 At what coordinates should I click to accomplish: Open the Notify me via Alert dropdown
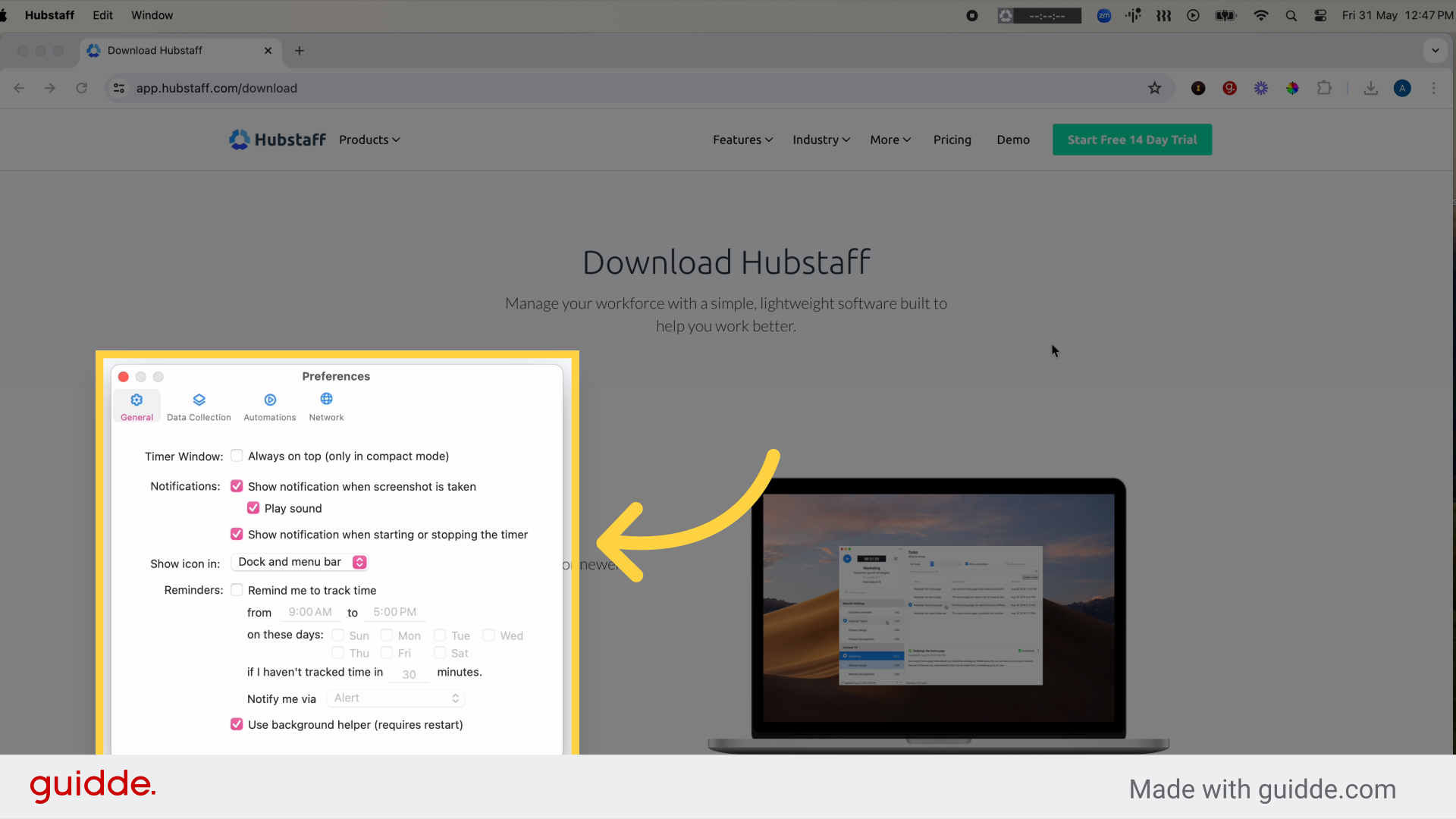pos(395,698)
